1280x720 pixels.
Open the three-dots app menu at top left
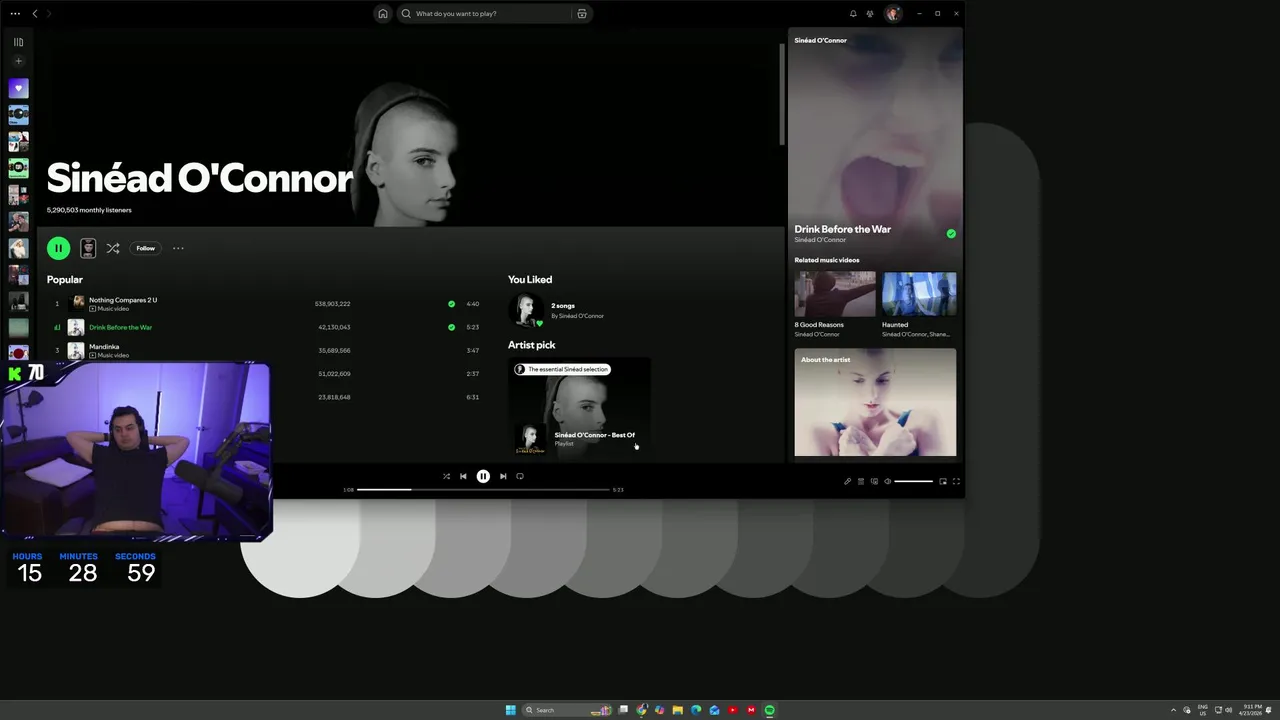click(15, 14)
